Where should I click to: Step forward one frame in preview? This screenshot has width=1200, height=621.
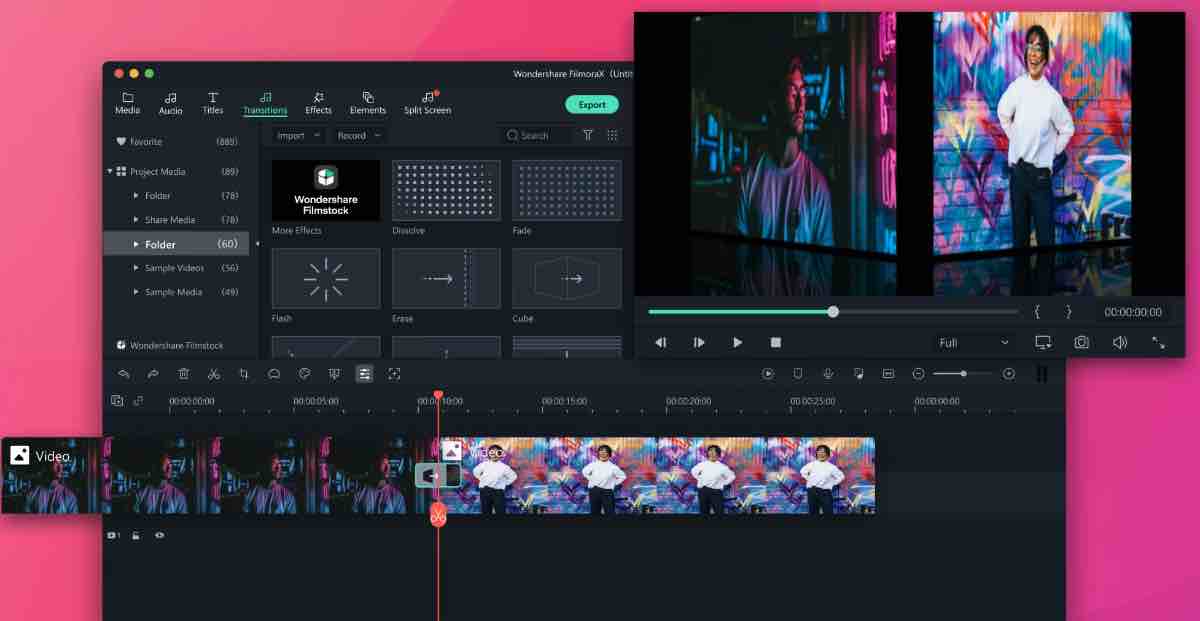click(699, 342)
